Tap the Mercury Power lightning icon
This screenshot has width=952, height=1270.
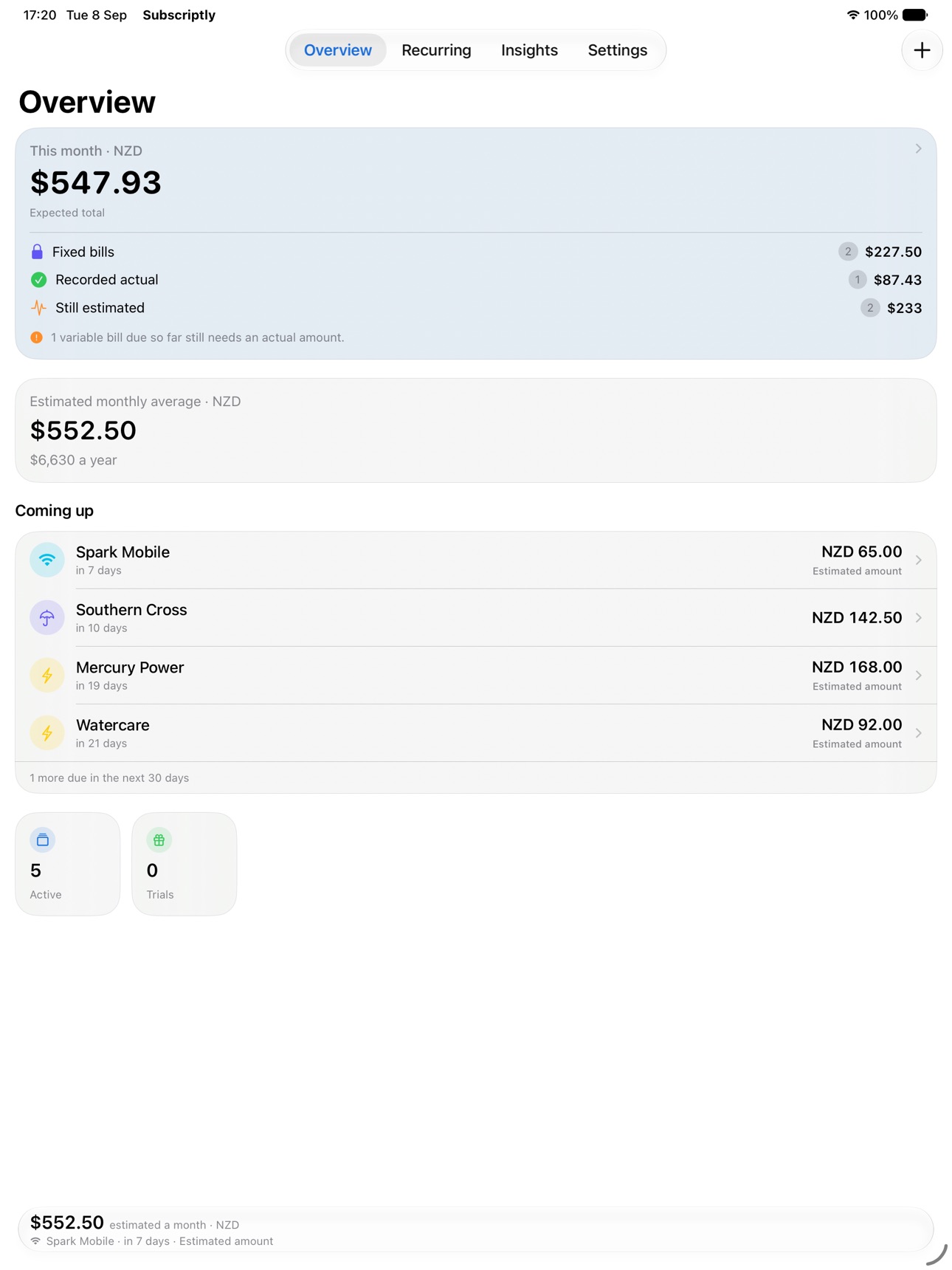tap(47, 676)
